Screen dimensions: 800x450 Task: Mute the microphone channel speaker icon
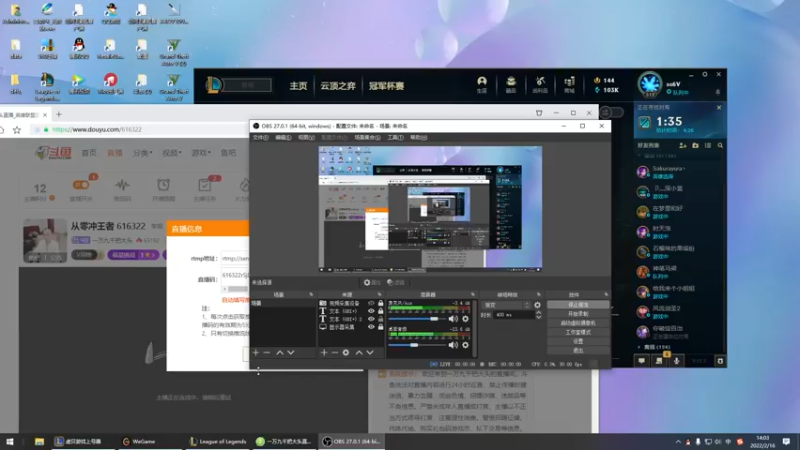pyautogui.click(x=453, y=319)
